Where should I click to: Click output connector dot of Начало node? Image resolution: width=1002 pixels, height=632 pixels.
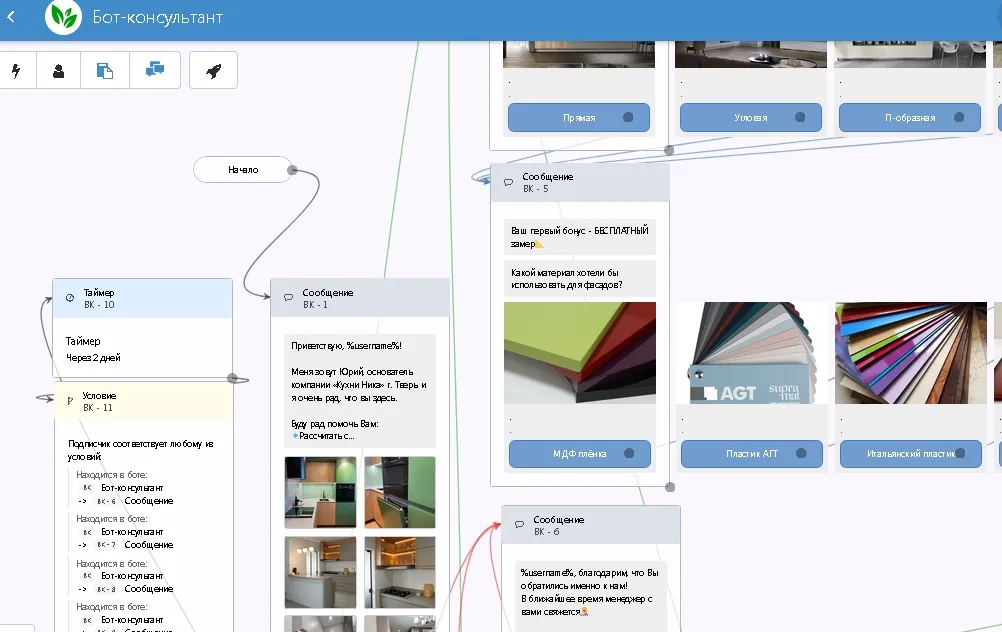pos(292,170)
